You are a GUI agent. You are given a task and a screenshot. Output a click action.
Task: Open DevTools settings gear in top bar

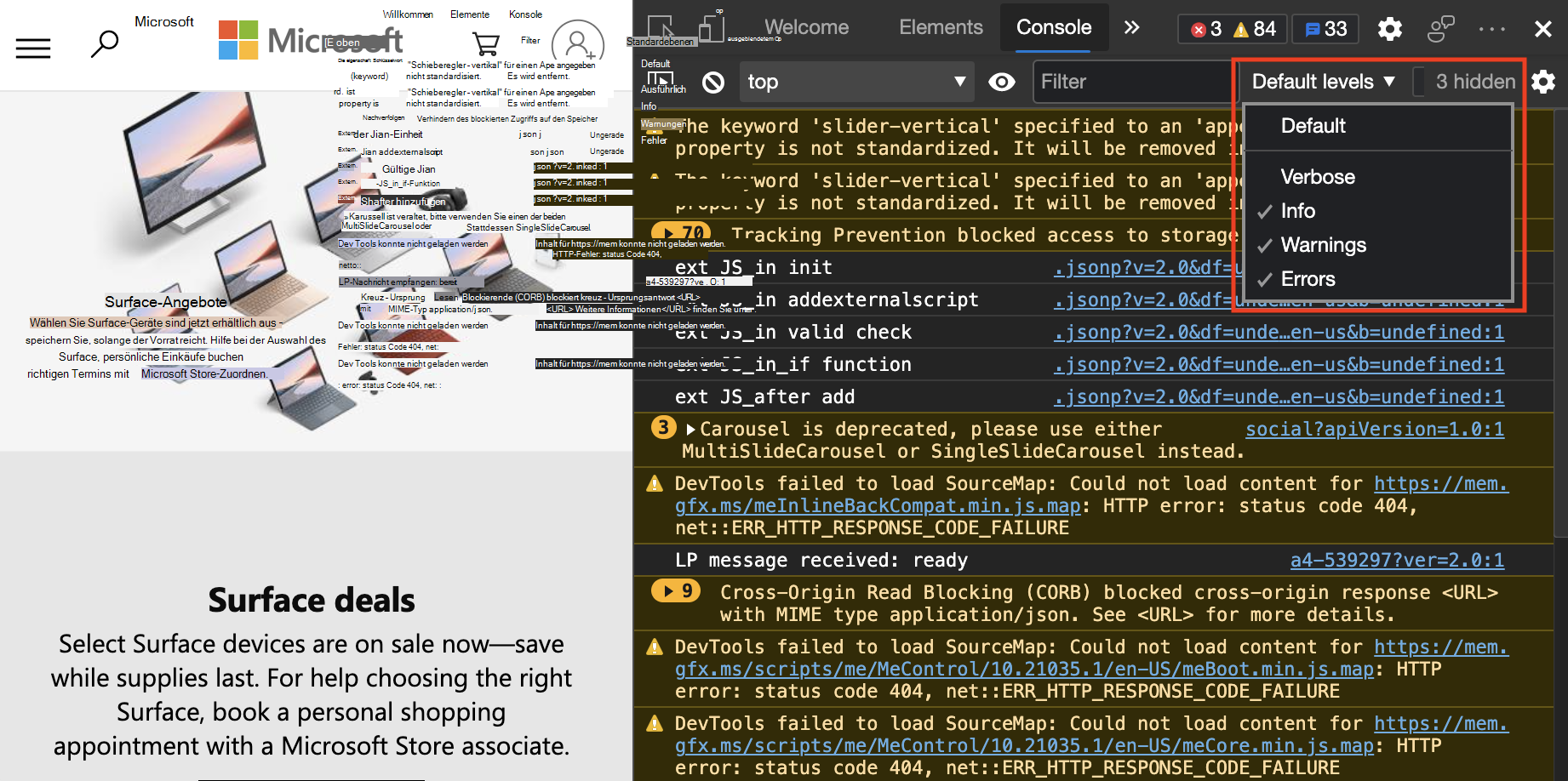(x=1390, y=29)
